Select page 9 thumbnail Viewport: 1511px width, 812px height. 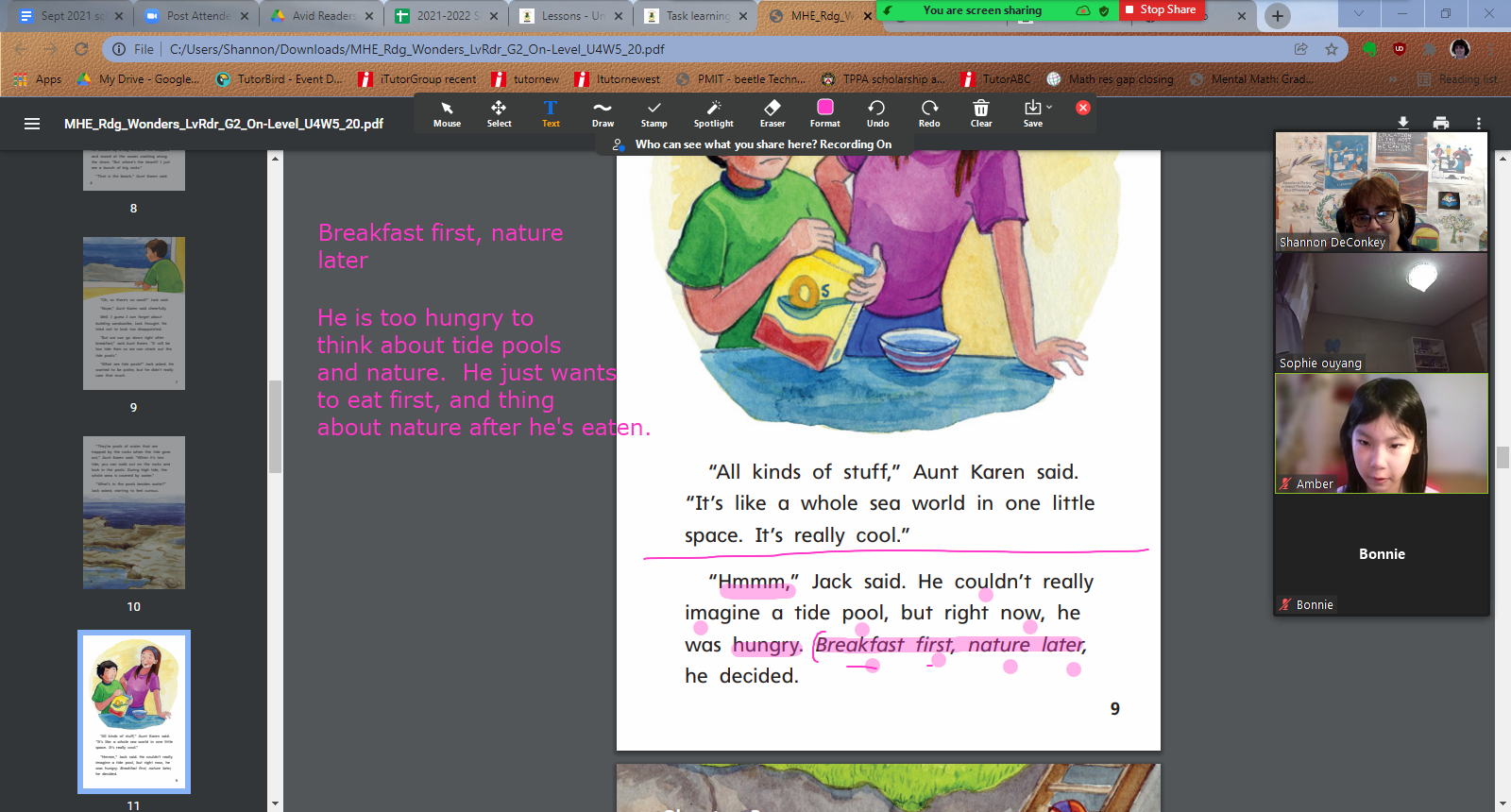click(x=134, y=313)
